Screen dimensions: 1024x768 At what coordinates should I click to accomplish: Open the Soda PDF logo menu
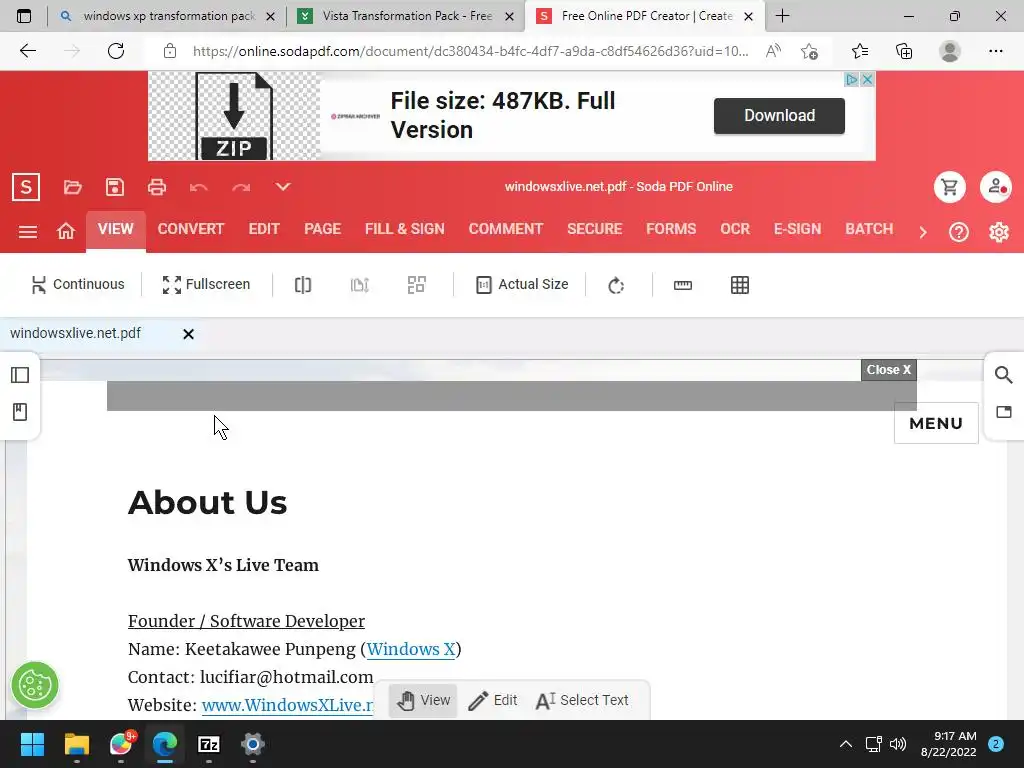tap(26, 187)
